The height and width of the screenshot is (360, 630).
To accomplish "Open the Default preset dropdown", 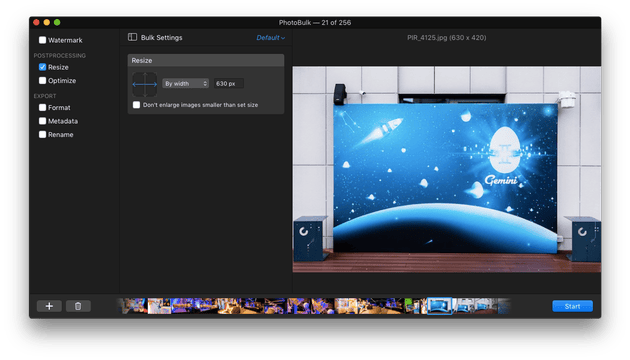I will click(270, 38).
